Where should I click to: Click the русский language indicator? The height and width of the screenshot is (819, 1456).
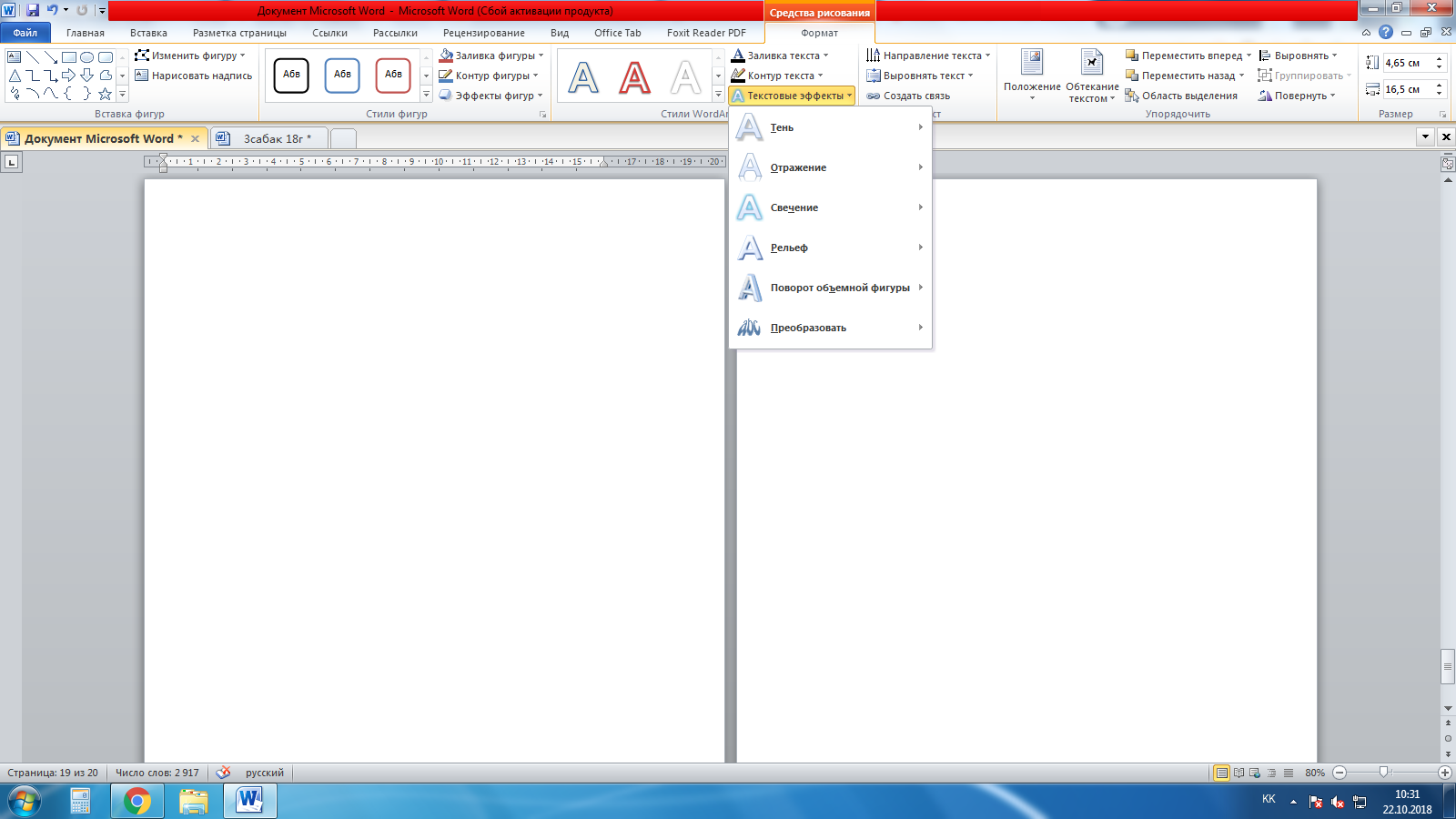coord(264,773)
